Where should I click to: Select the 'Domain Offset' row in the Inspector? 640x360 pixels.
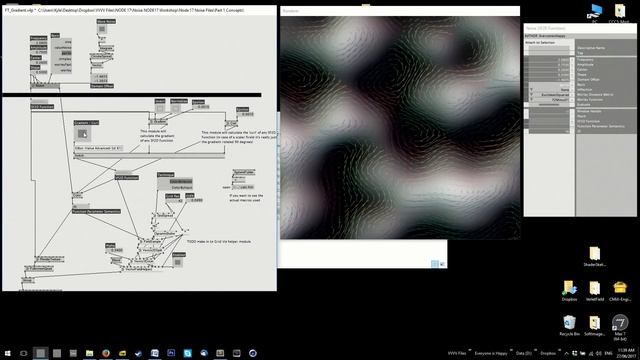pos(606,80)
